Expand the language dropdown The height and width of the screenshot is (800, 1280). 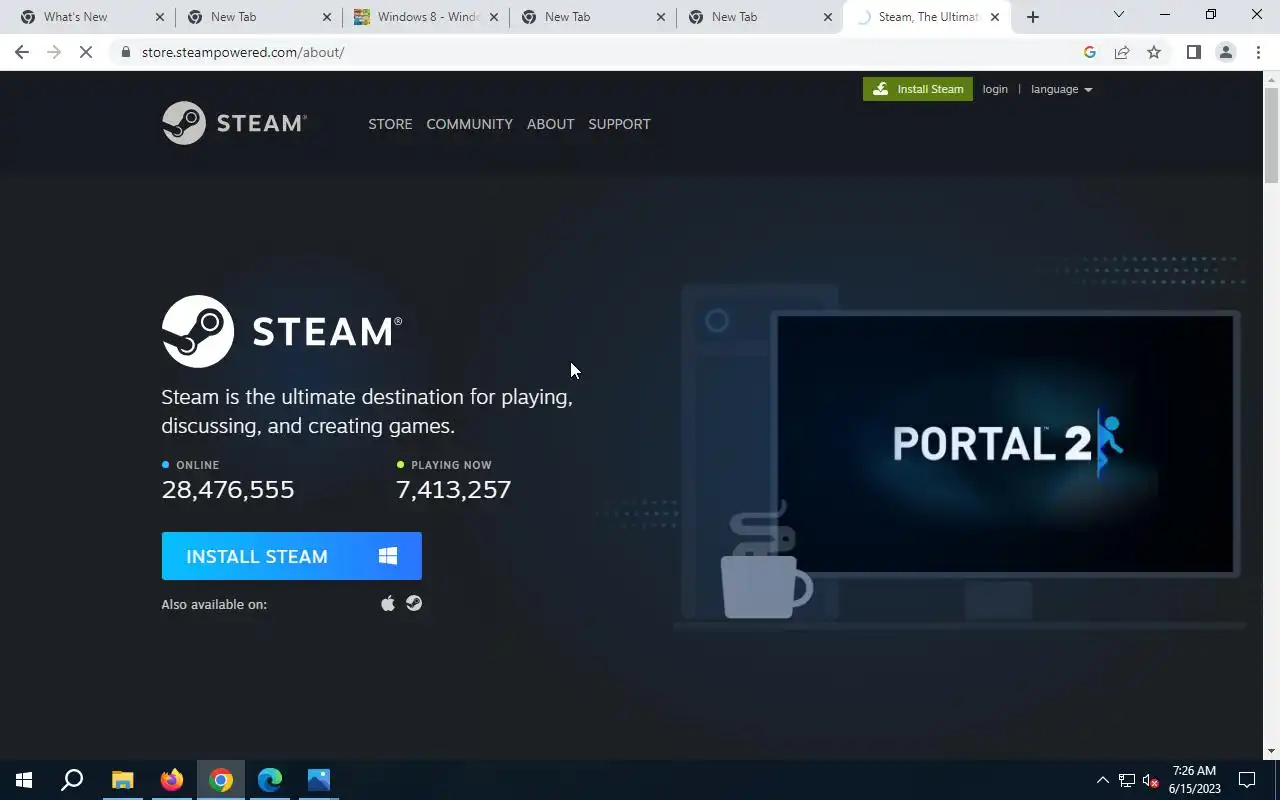[1061, 89]
